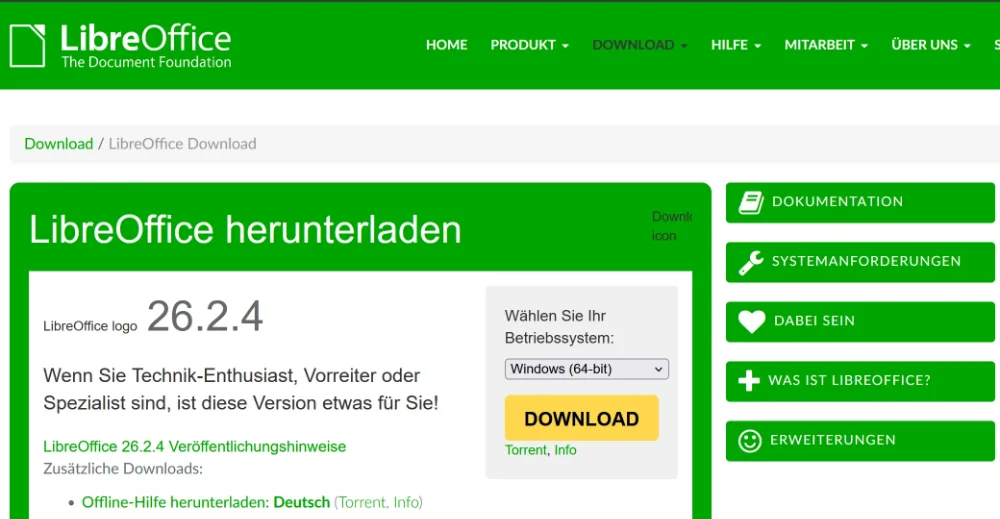Viewport: 1000px width, 519px height.
Task: Click the Info link below the DOWNLOAD button
Action: [x=565, y=450]
